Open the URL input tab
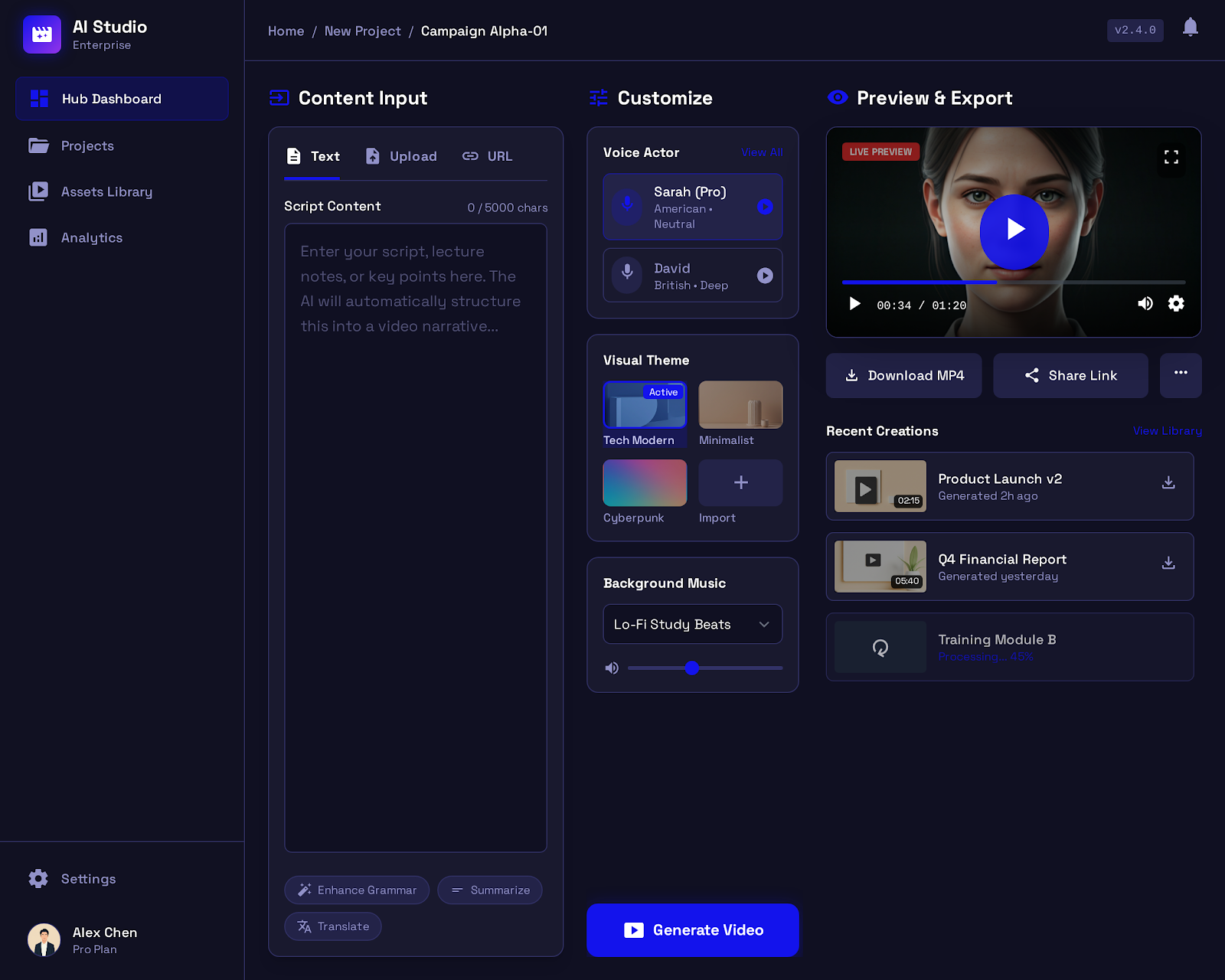 [487, 155]
